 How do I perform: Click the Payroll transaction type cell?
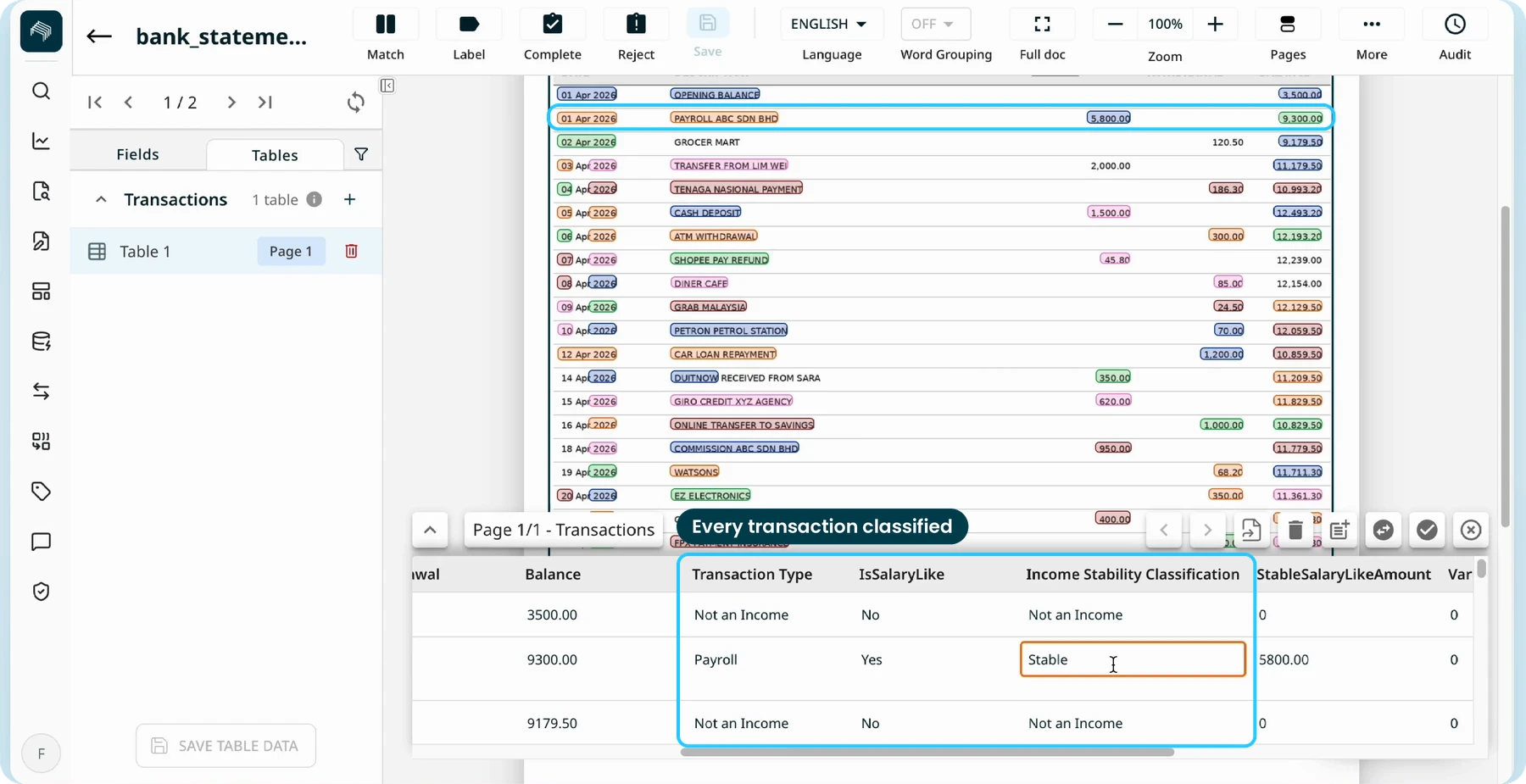point(716,659)
